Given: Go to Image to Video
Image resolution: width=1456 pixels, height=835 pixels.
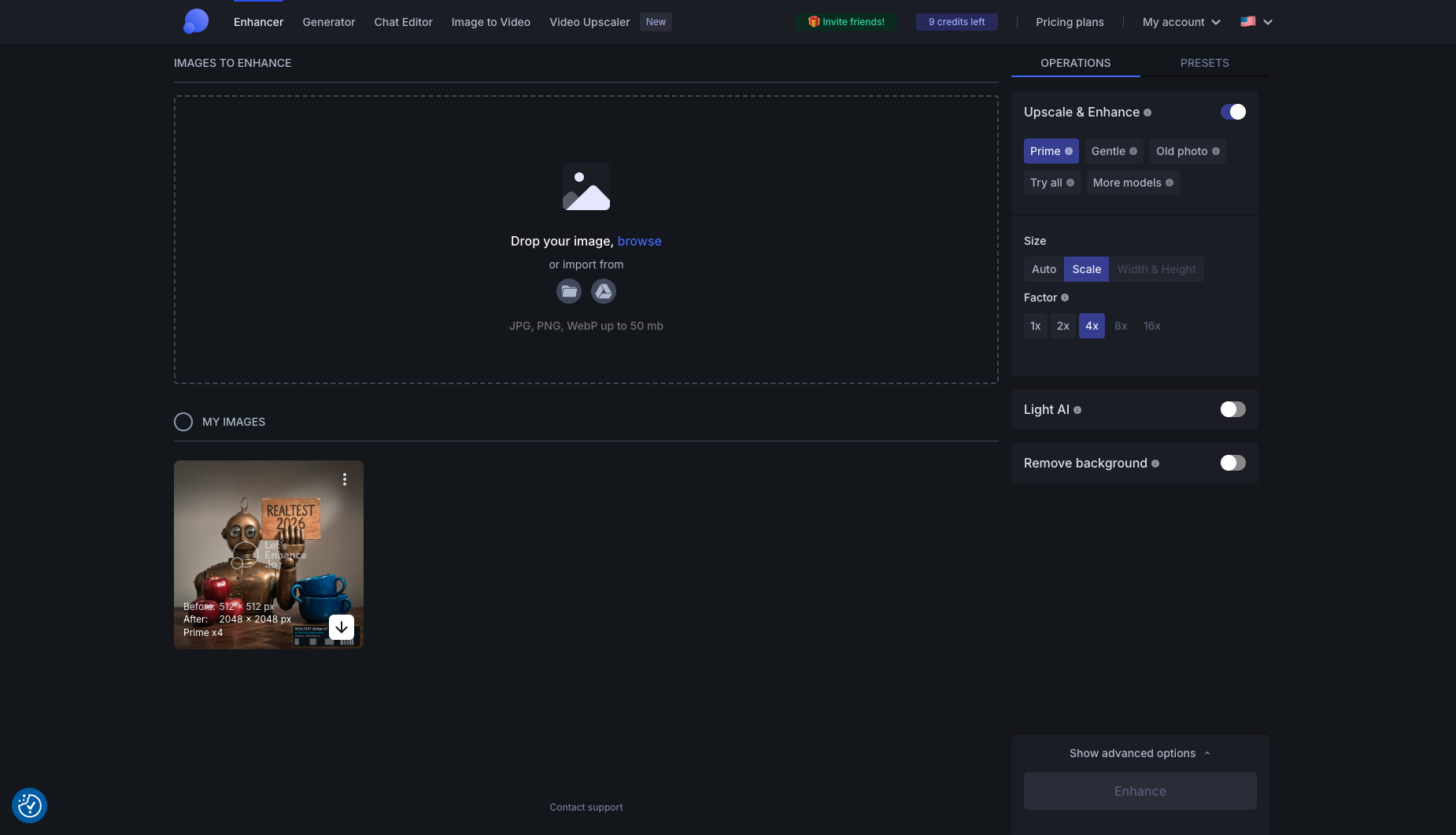Looking at the screenshot, I should click(491, 22).
